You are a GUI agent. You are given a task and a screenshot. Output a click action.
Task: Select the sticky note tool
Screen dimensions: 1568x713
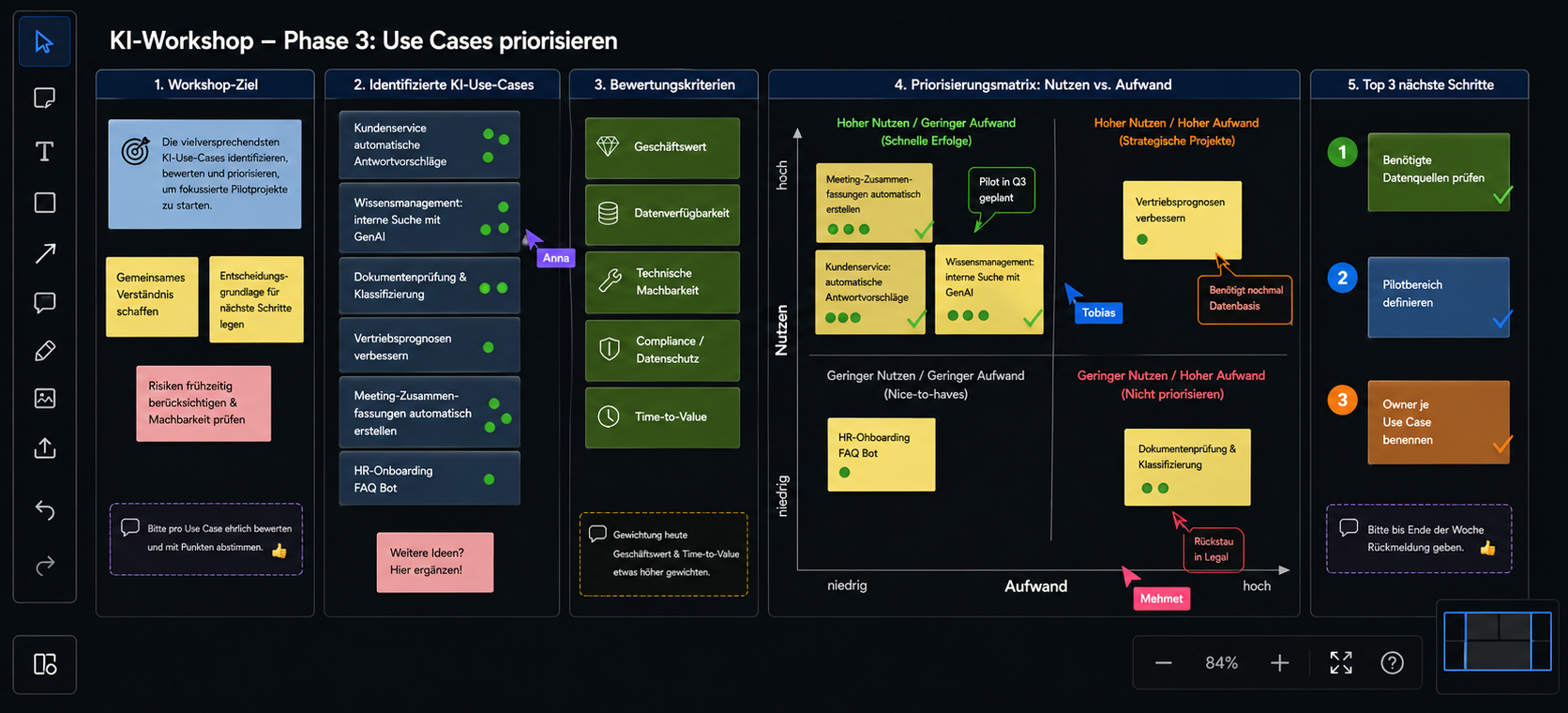[44, 99]
